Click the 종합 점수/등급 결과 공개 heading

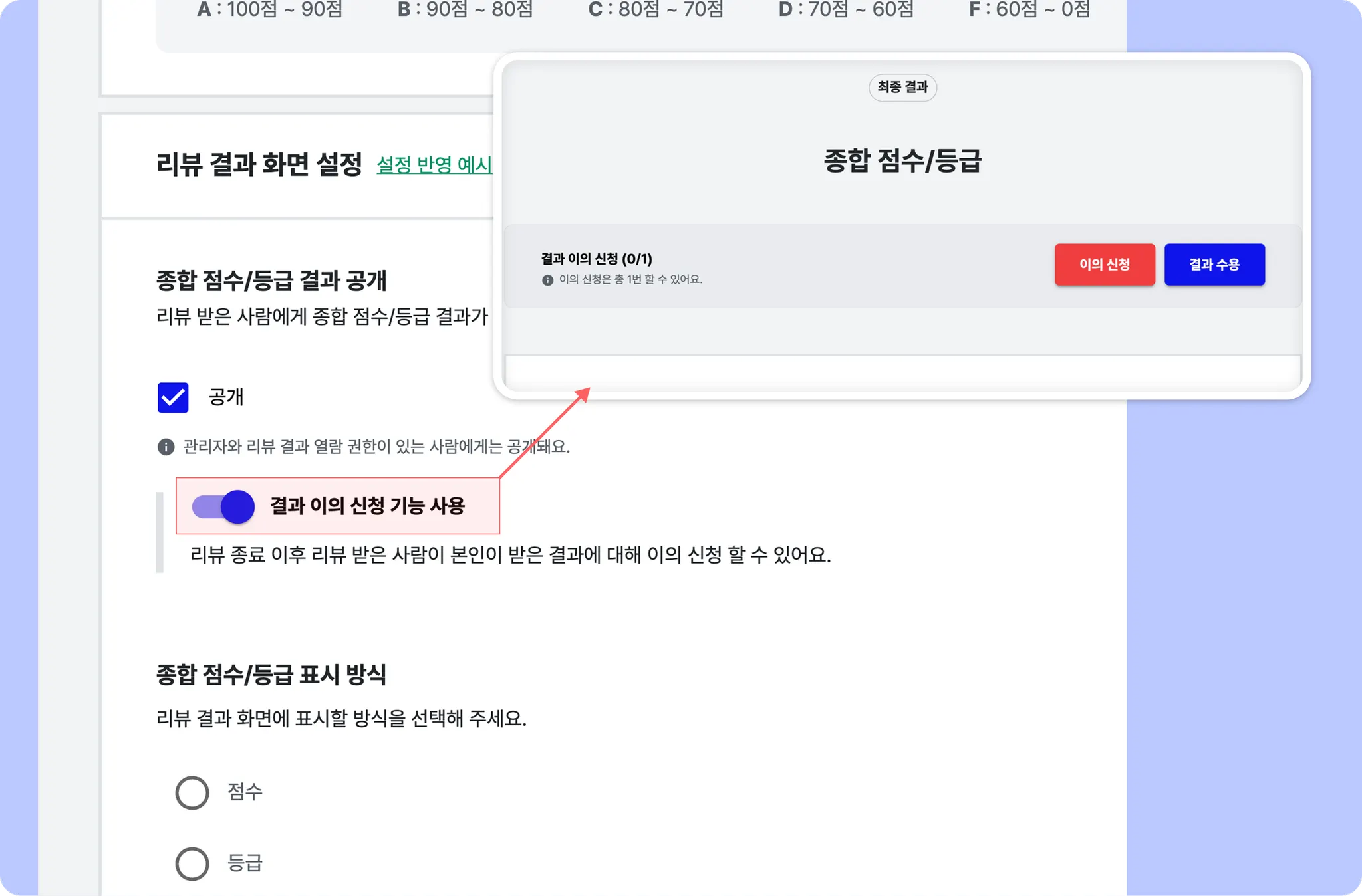[271, 280]
